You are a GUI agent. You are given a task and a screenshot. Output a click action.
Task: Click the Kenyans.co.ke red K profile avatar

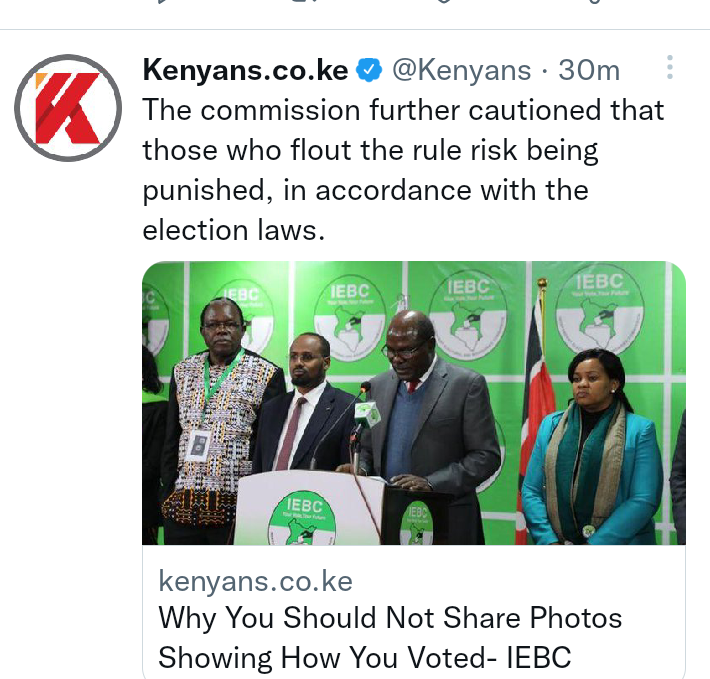[x=68, y=108]
